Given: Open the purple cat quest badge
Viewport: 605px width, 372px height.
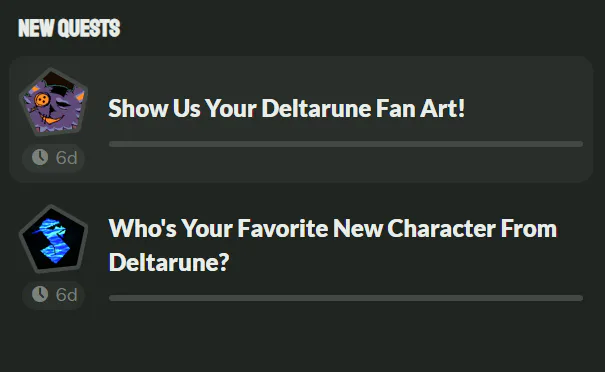Looking at the screenshot, I should (x=53, y=102).
